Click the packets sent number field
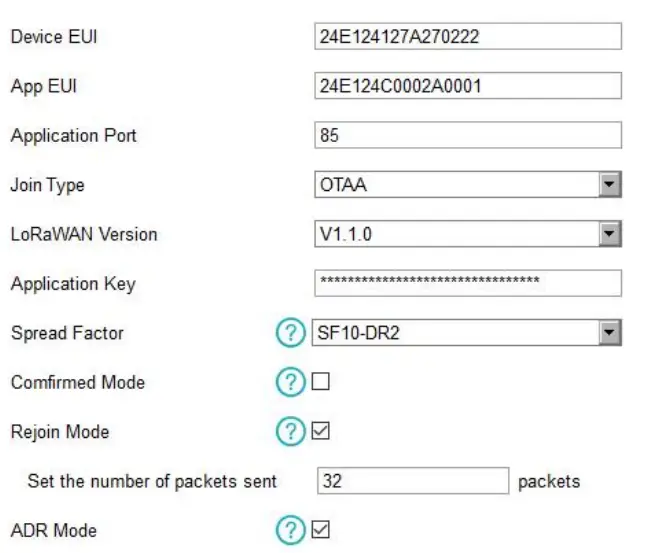This screenshot has height=553, width=648. click(x=413, y=481)
